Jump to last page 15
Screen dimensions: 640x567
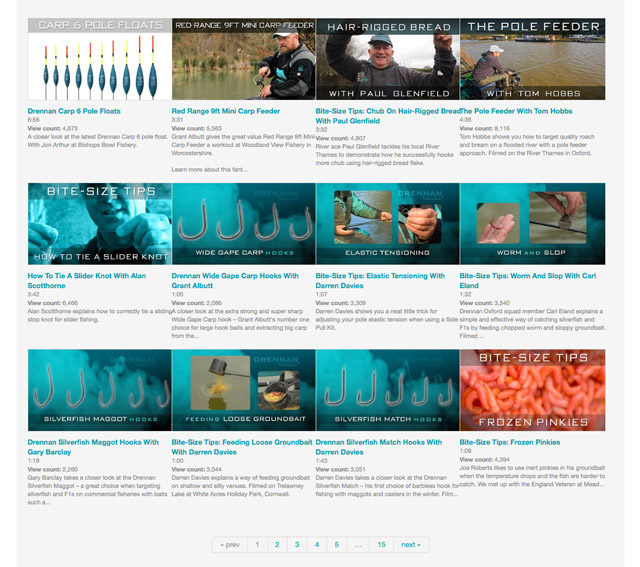coord(382,545)
